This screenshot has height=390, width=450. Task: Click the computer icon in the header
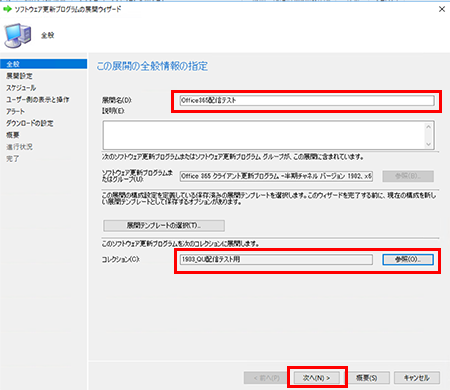[18, 36]
